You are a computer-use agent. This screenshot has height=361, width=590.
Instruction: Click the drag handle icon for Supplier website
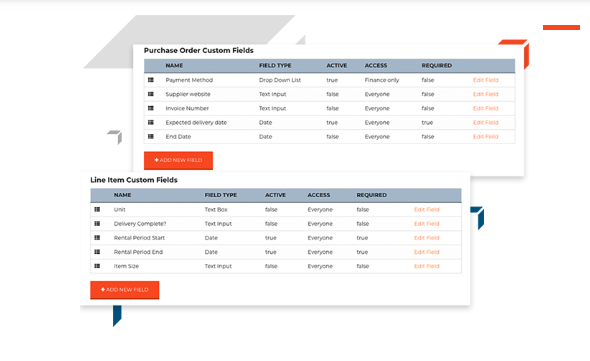[x=151, y=94]
